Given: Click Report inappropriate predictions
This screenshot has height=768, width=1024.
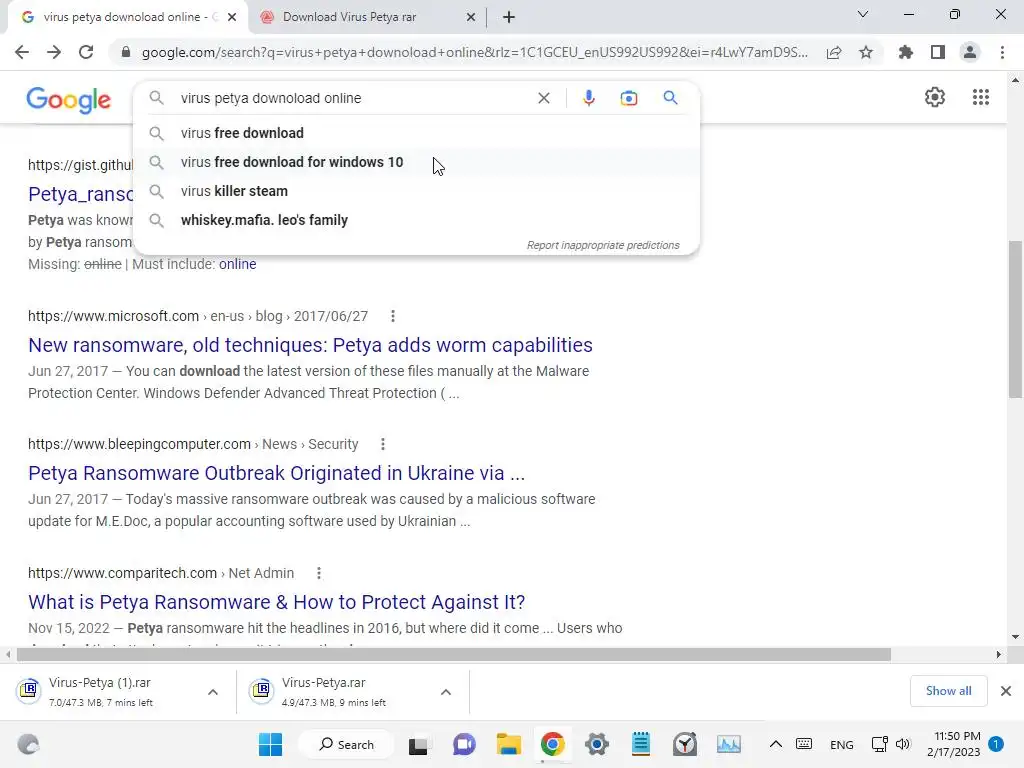Looking at the screenshot, I should [603, 245].
